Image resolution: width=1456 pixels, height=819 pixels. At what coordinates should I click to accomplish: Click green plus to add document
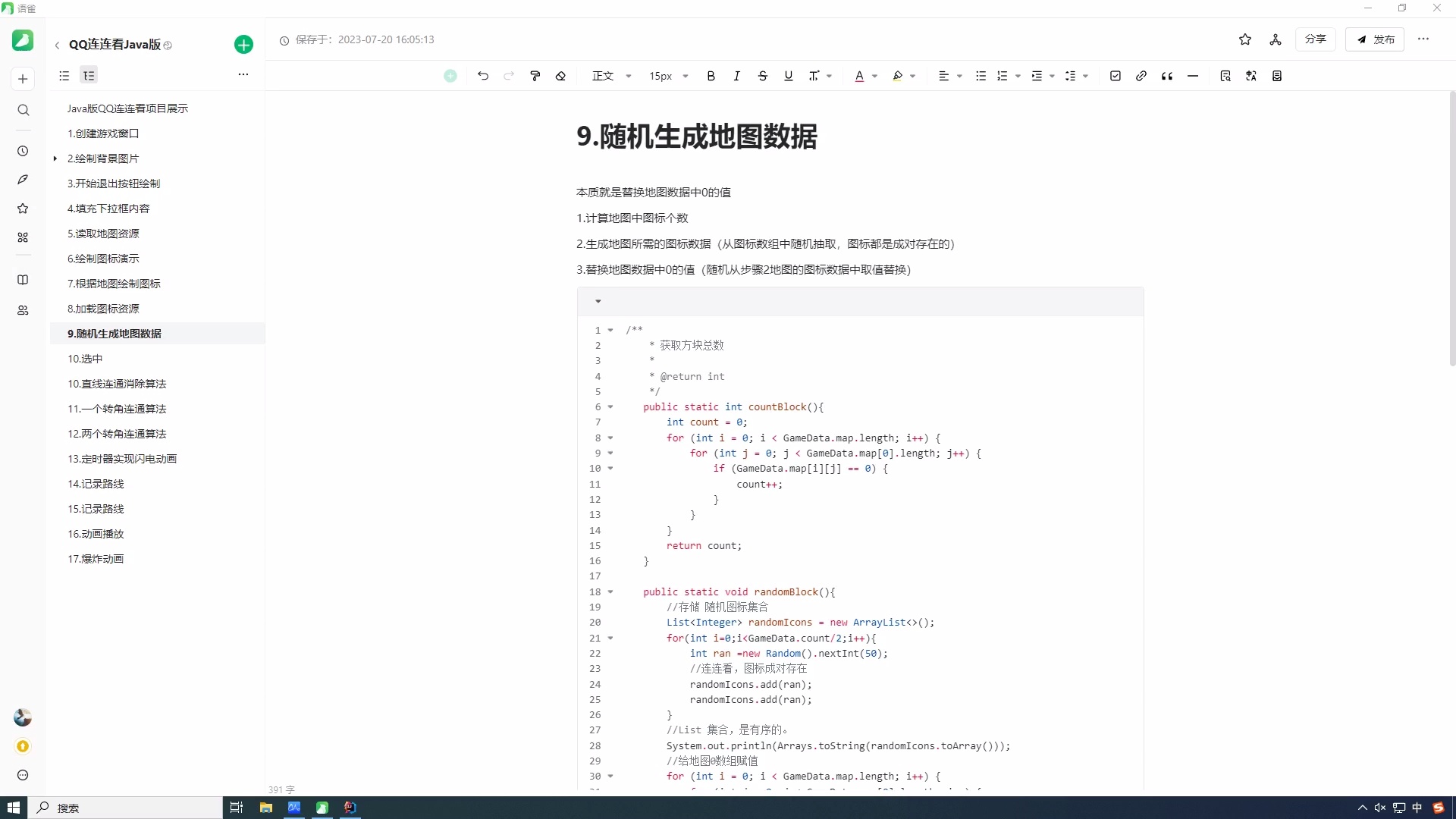coord(243,45)
